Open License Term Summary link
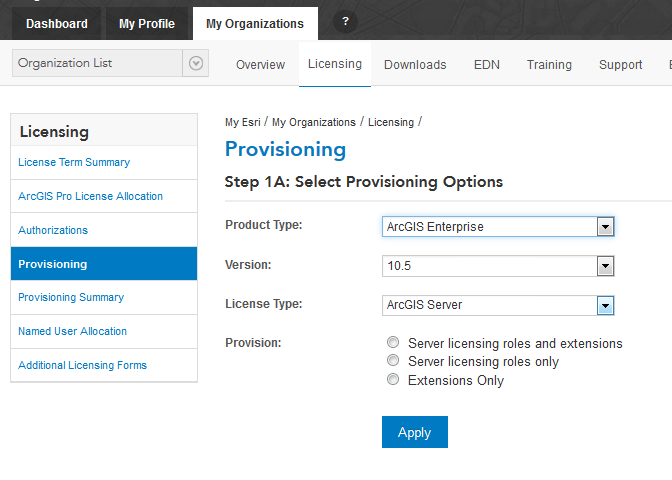 [74, 162]
